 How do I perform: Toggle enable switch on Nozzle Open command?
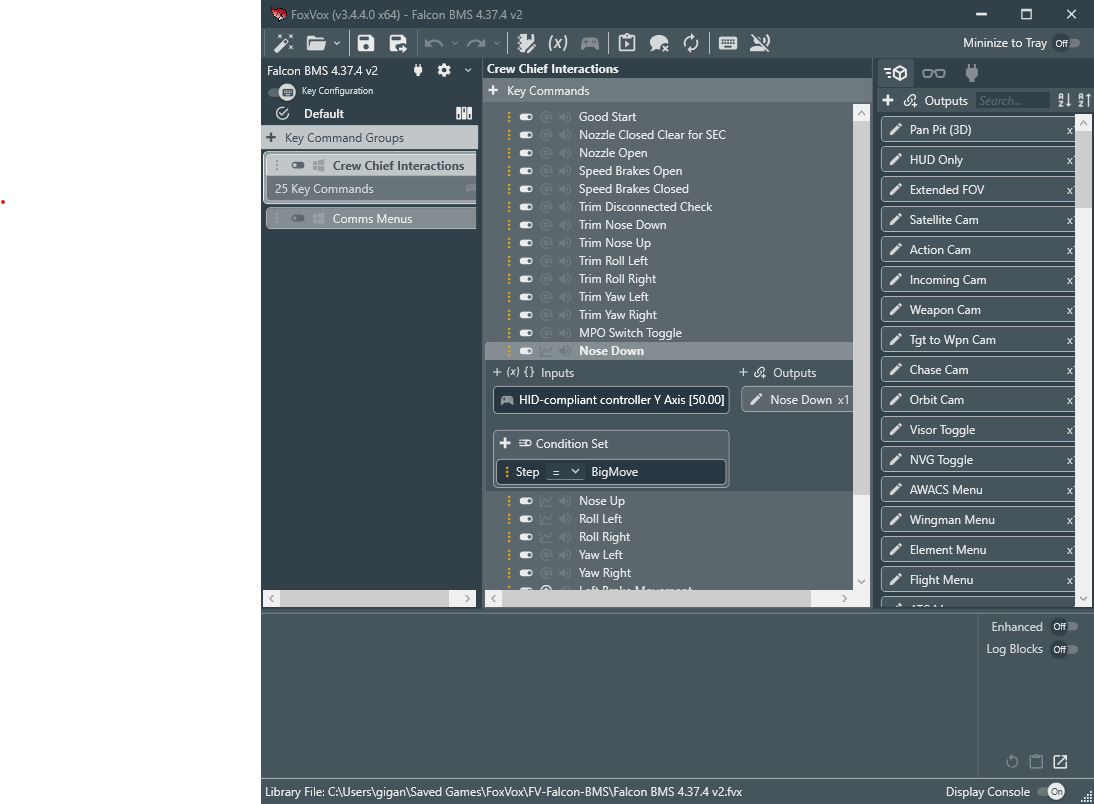coord(526,153)
